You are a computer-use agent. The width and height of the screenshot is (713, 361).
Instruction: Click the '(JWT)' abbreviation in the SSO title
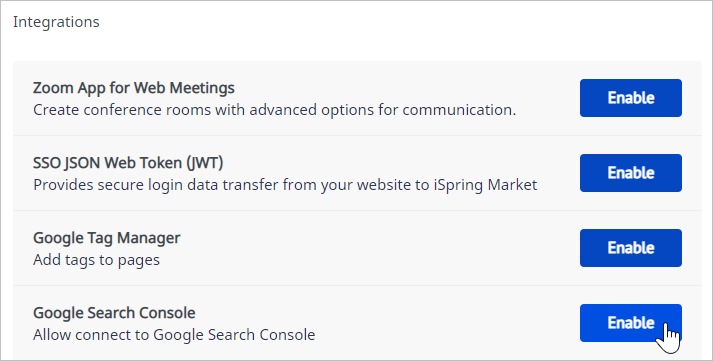pyautogui.click(x=204, y=163)
